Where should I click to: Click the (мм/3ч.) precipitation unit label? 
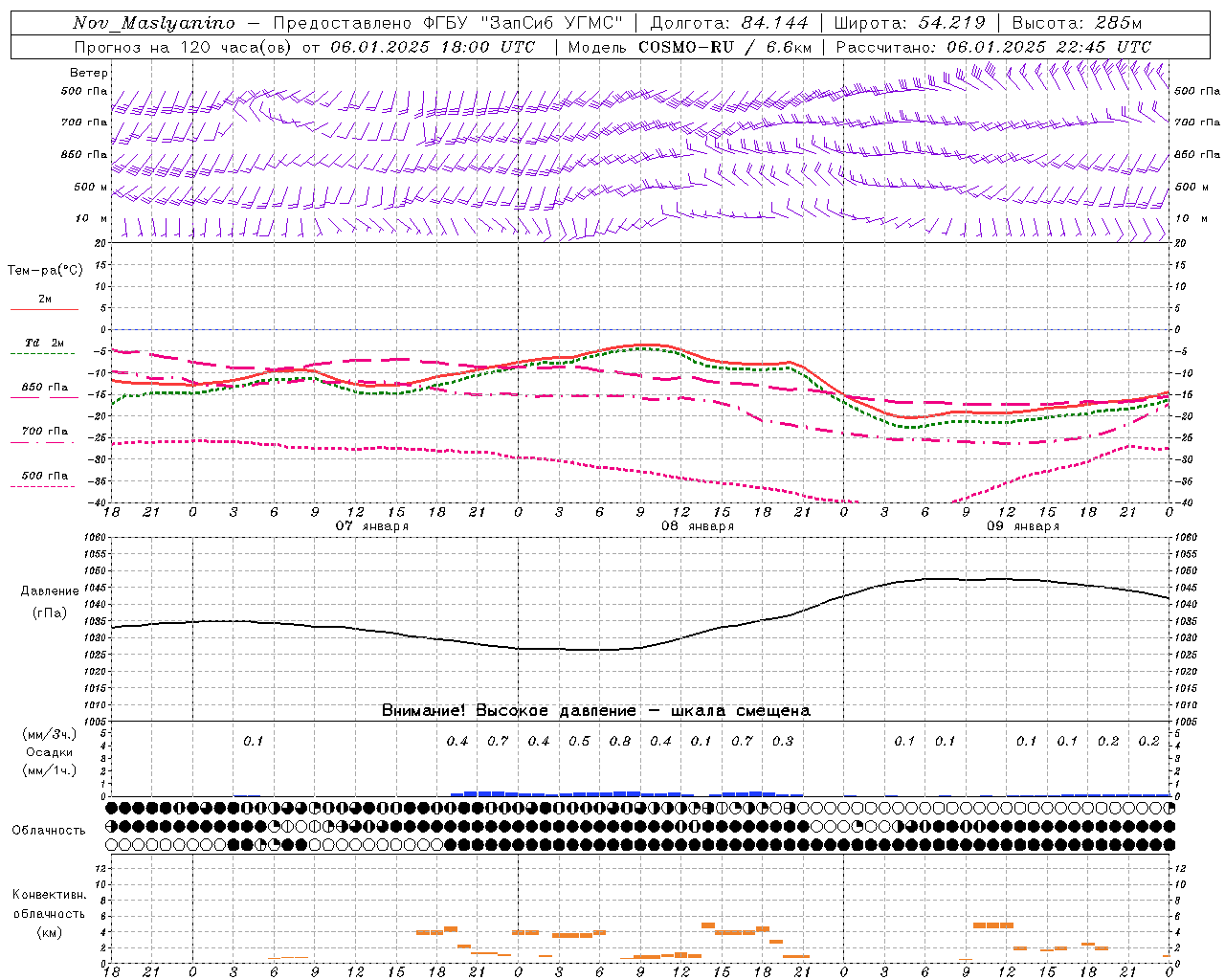[x=50, y=734]
